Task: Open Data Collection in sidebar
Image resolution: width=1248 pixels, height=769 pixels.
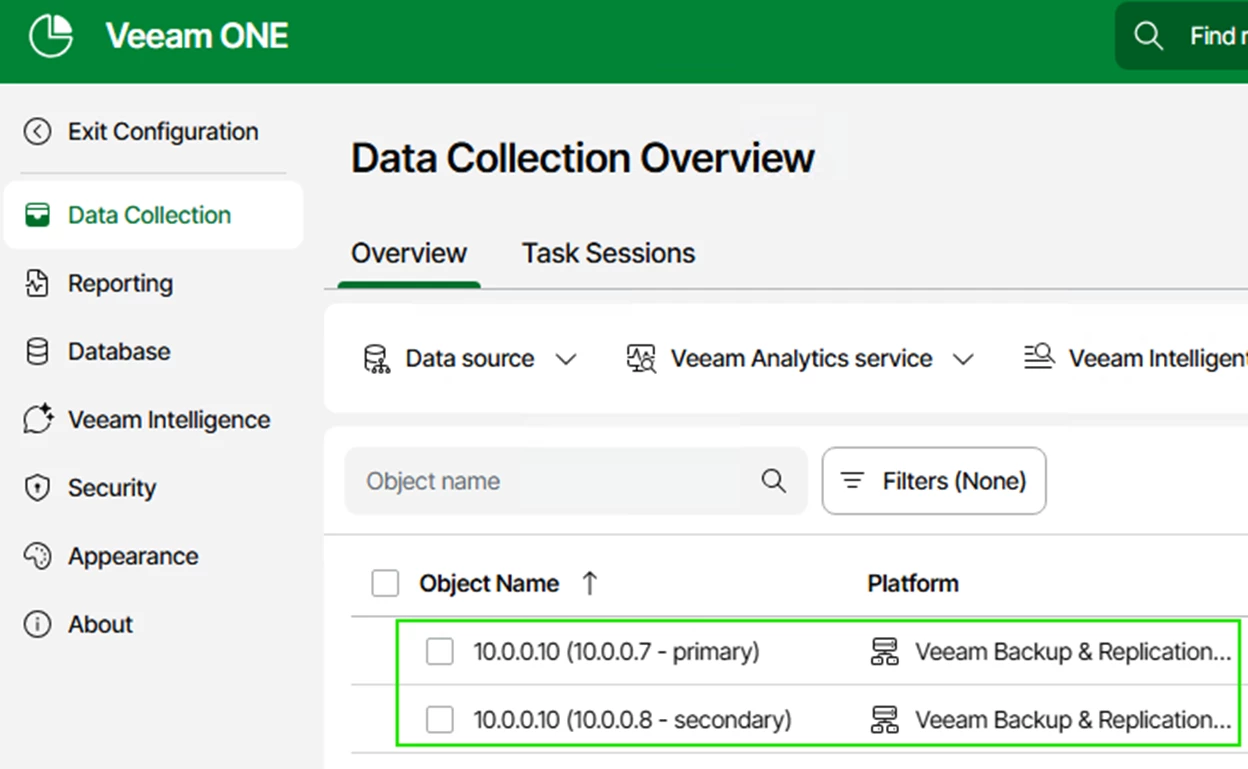Action: click(x=150, y=215)
